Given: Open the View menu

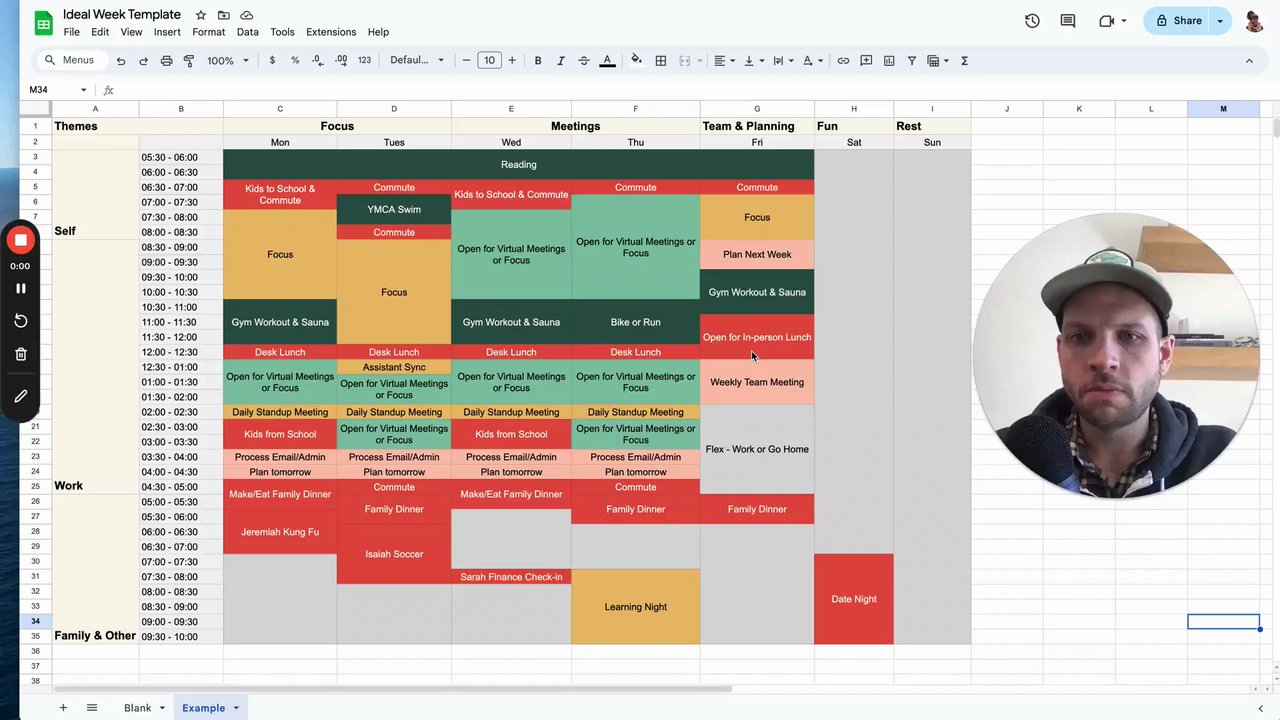Looking at the screenshot, I should 131,32.
